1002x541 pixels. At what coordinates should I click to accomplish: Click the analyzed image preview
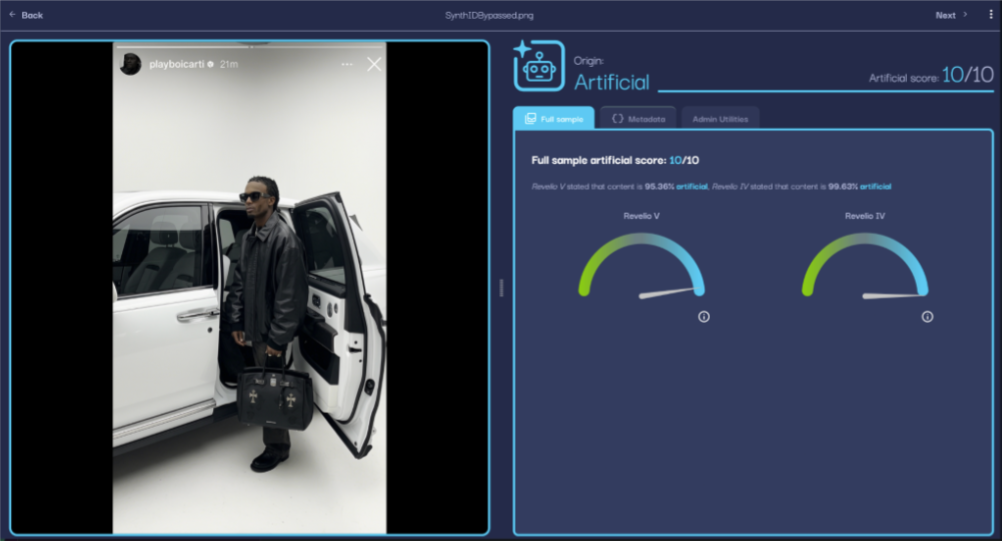(x=250, y=287)
